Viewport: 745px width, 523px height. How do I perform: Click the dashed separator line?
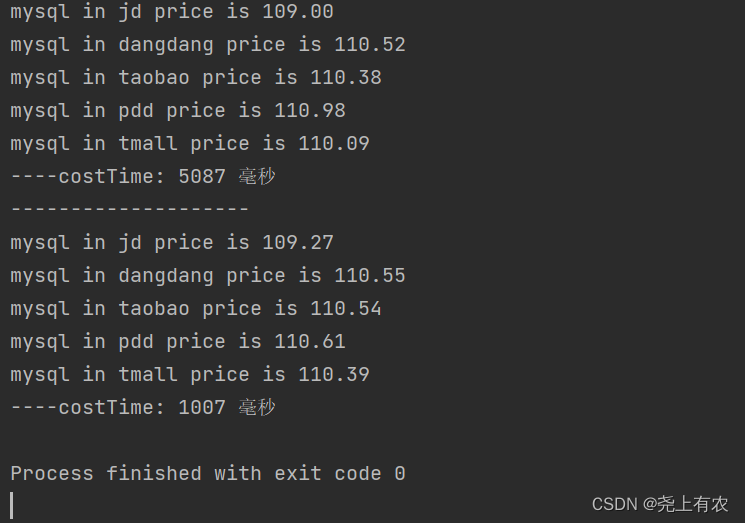(x=130, y=209)
